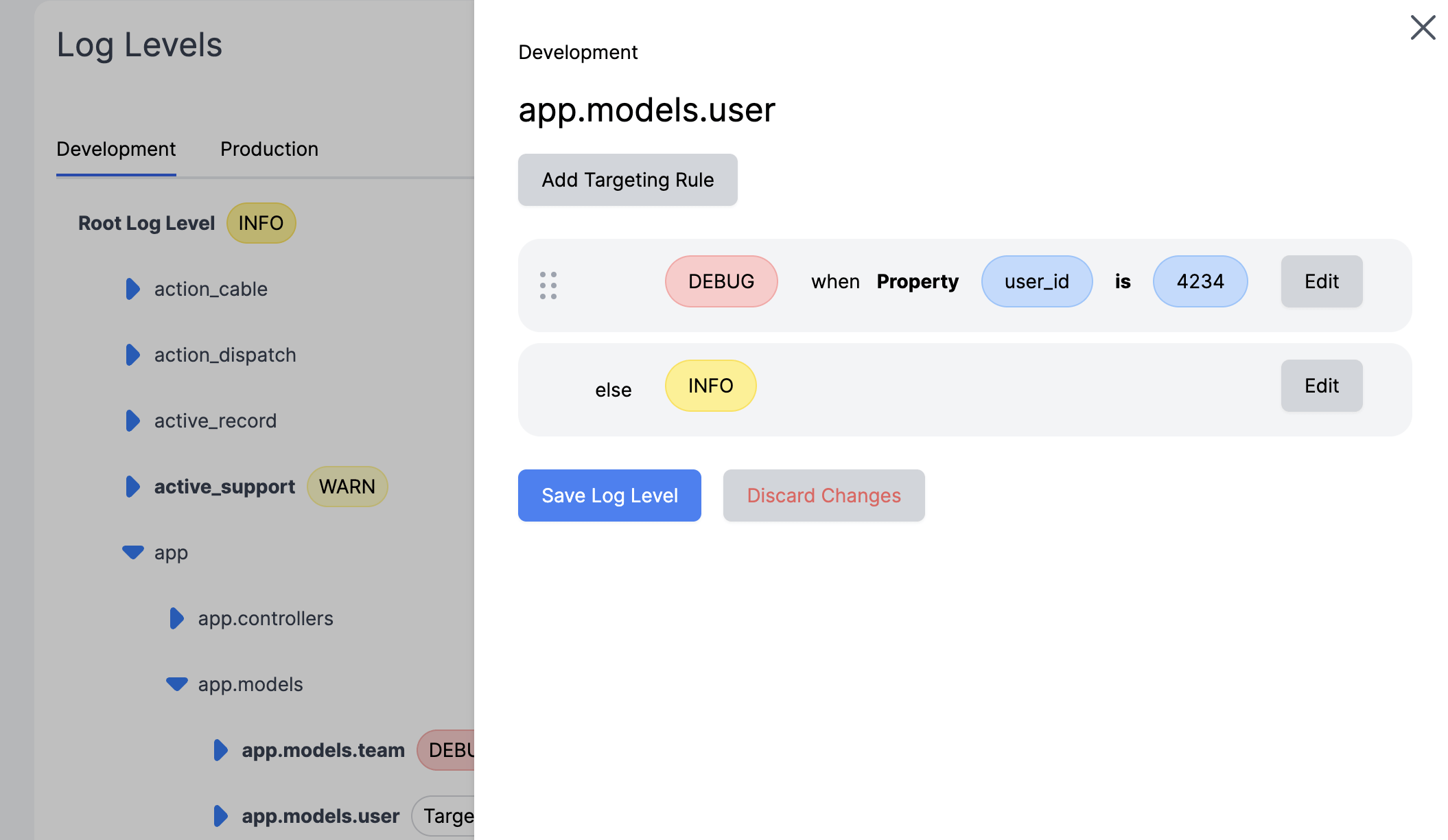Click the drag handle of the DEBUG rule
Screen dimensions: 1448x840
[x=548, y=285]
